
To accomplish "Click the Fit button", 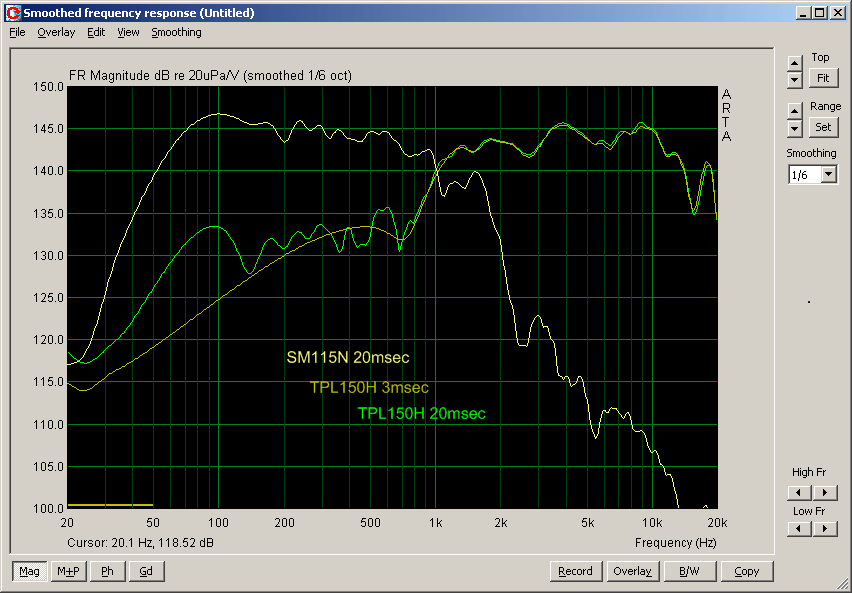I will point(823,78).
